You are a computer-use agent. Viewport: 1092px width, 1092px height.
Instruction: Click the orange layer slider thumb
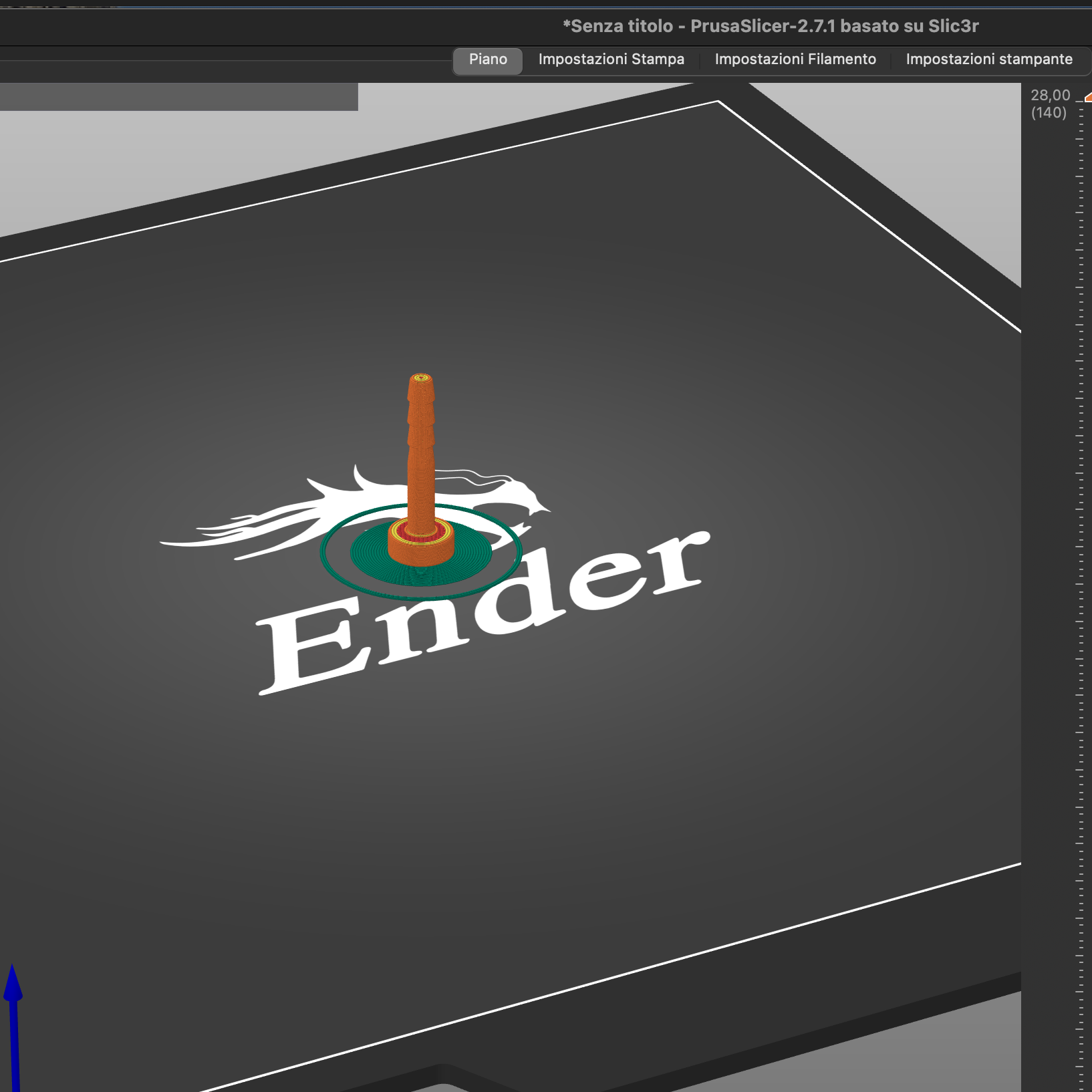[1088, 98]
